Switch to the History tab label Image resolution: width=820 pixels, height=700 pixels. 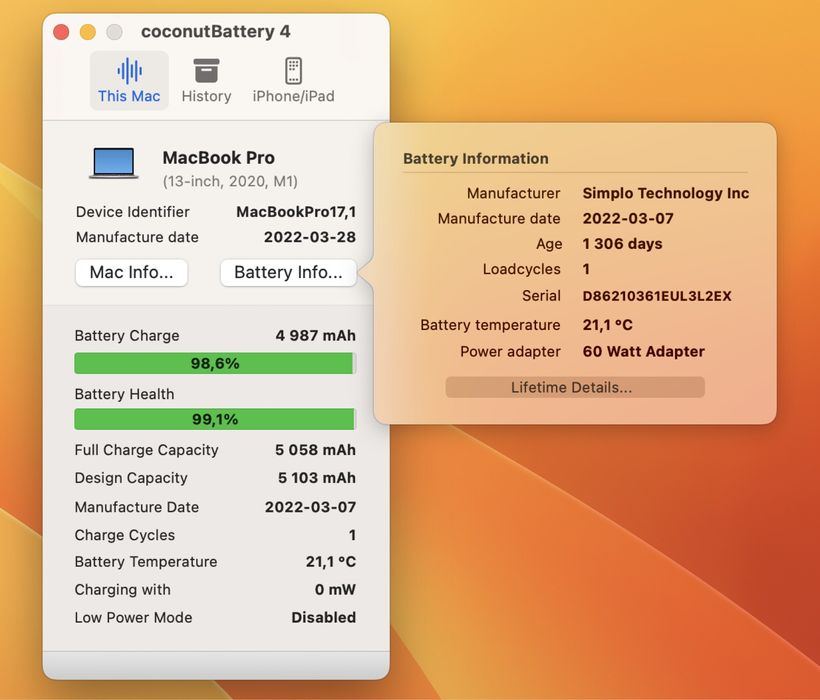[x=206, y=96]
